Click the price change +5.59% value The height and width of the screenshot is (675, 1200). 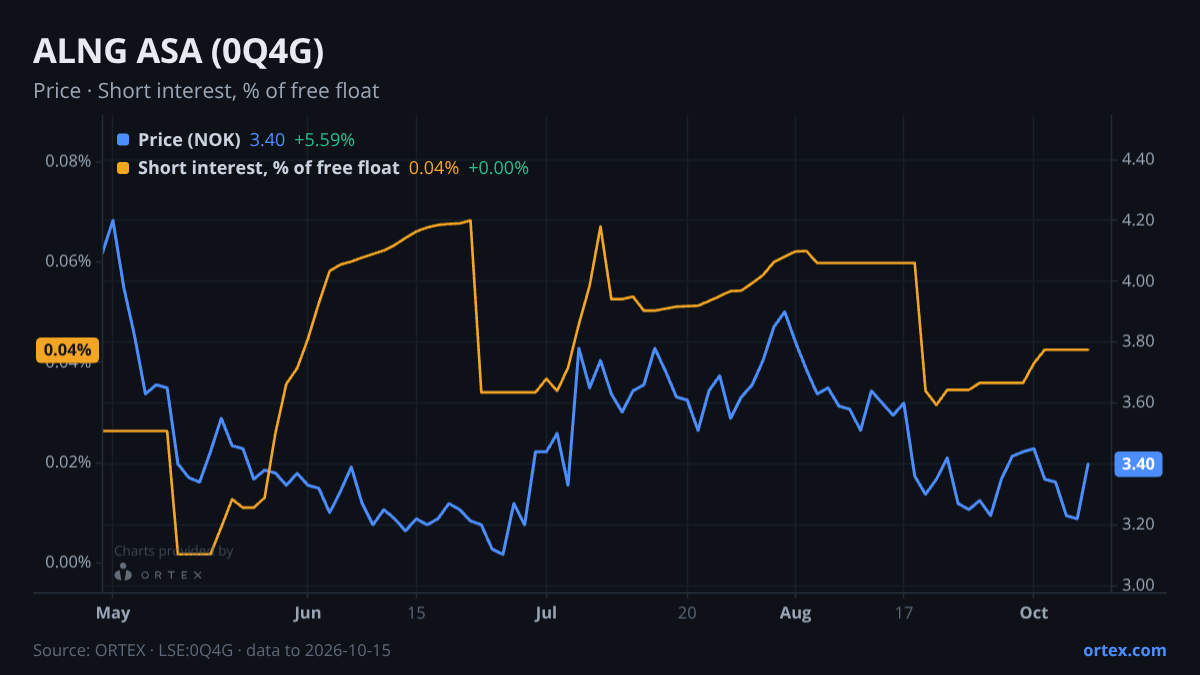point(324,140)
